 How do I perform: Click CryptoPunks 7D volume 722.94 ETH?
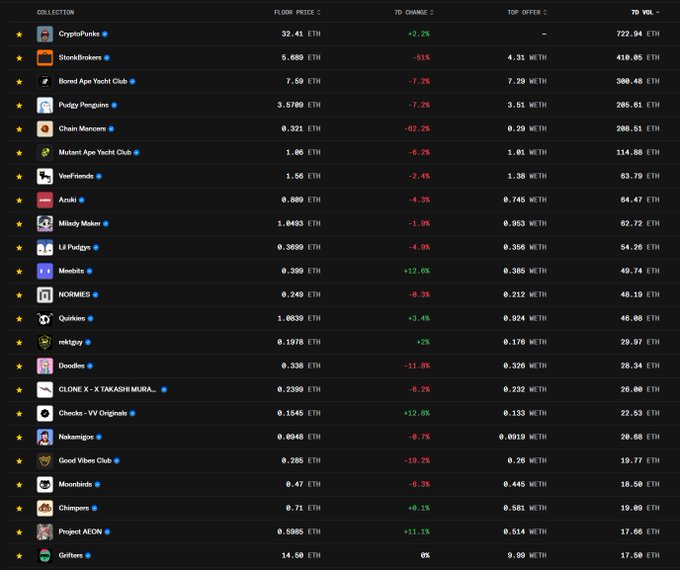(638, 34)
